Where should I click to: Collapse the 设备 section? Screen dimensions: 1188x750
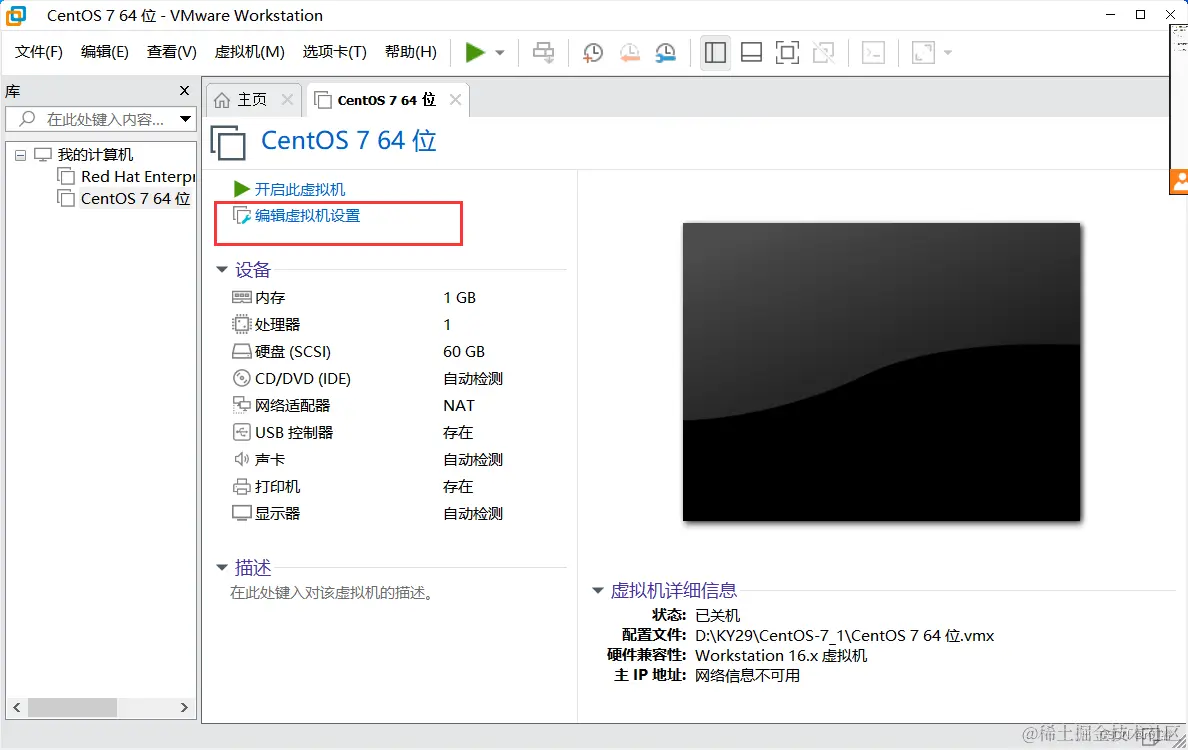tap(221, 270)
